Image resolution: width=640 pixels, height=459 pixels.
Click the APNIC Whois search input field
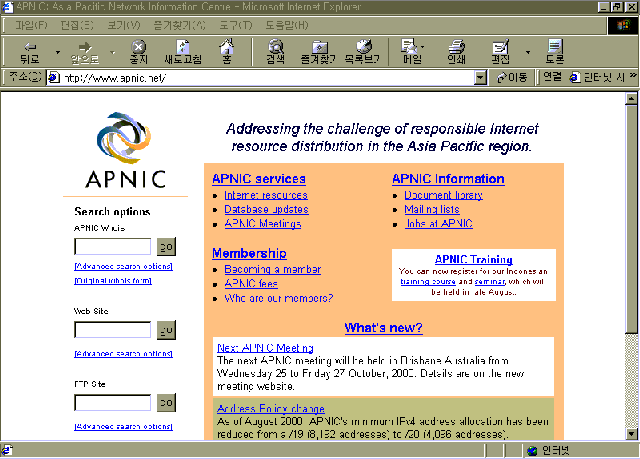click(x=113, y=246)
